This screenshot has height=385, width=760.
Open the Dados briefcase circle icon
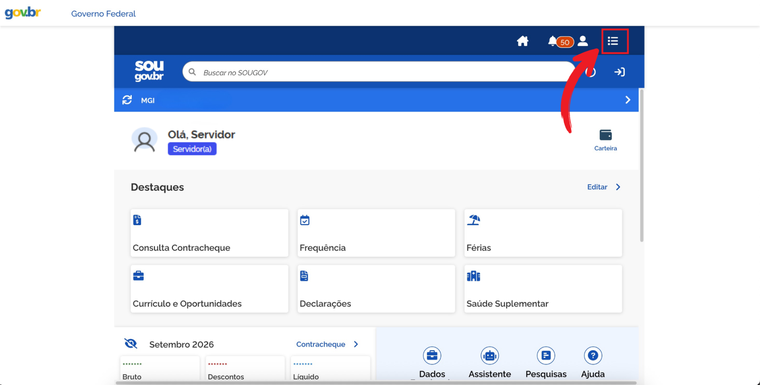432,356
